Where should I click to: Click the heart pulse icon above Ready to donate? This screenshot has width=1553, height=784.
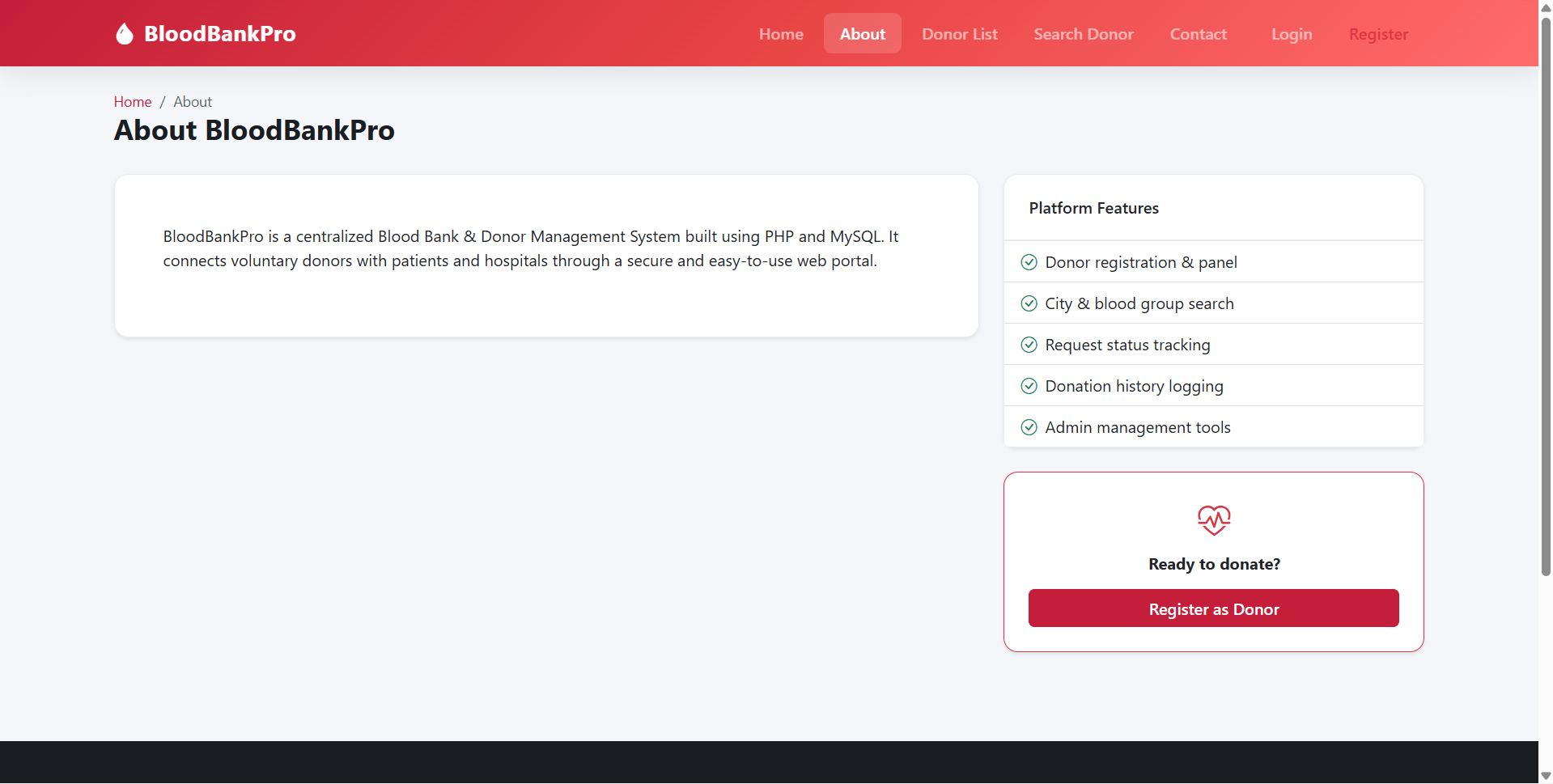coord(1214,520)
